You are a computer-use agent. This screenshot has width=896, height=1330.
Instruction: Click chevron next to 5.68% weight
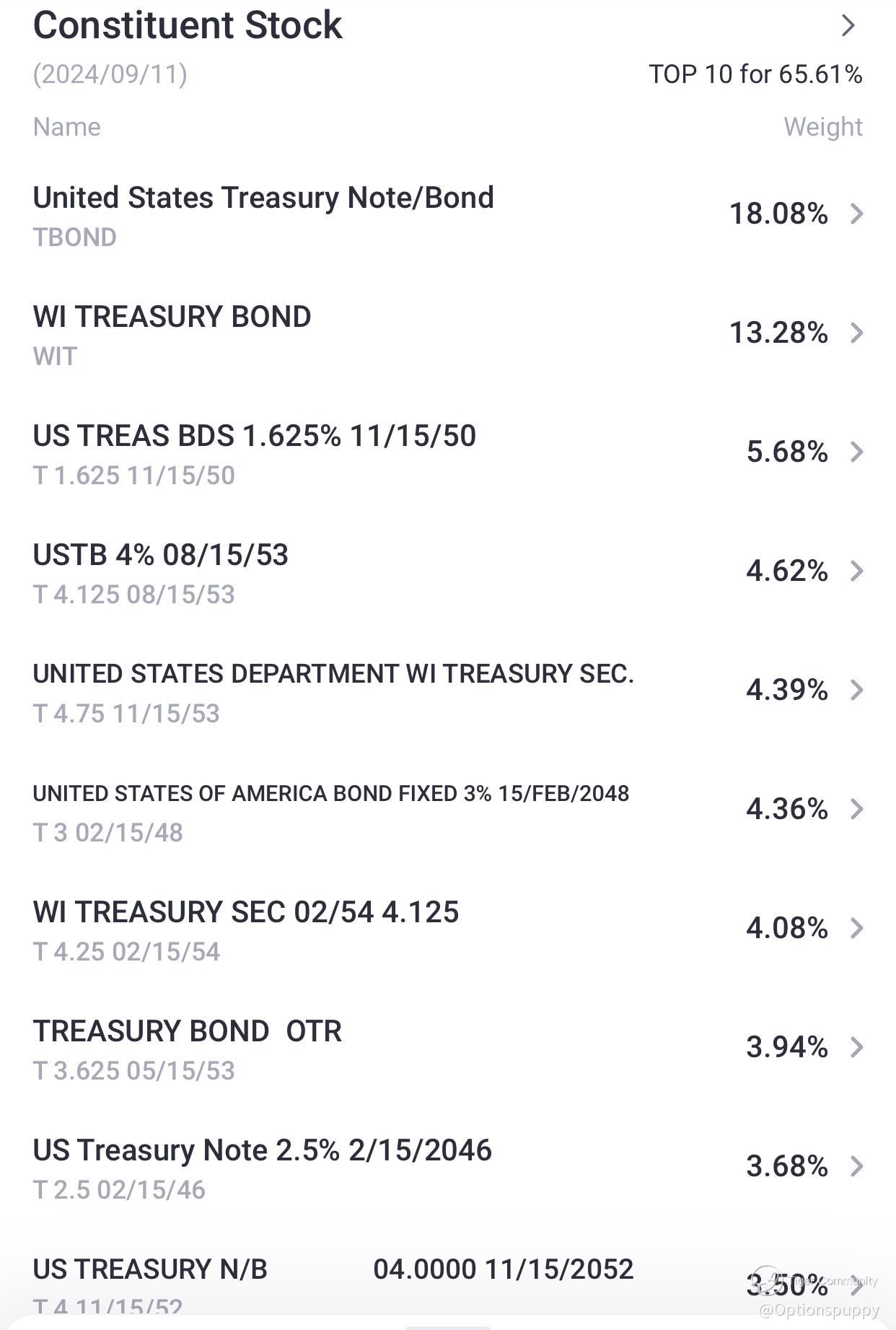(x=857, y=452)
